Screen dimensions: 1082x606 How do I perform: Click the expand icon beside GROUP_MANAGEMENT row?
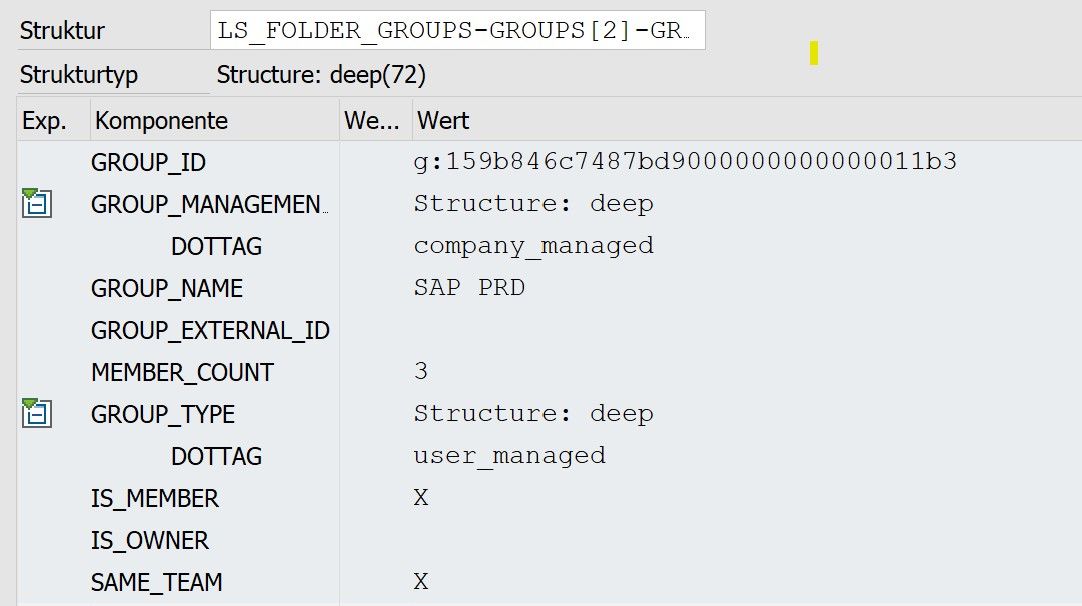[x=40, y=204]
